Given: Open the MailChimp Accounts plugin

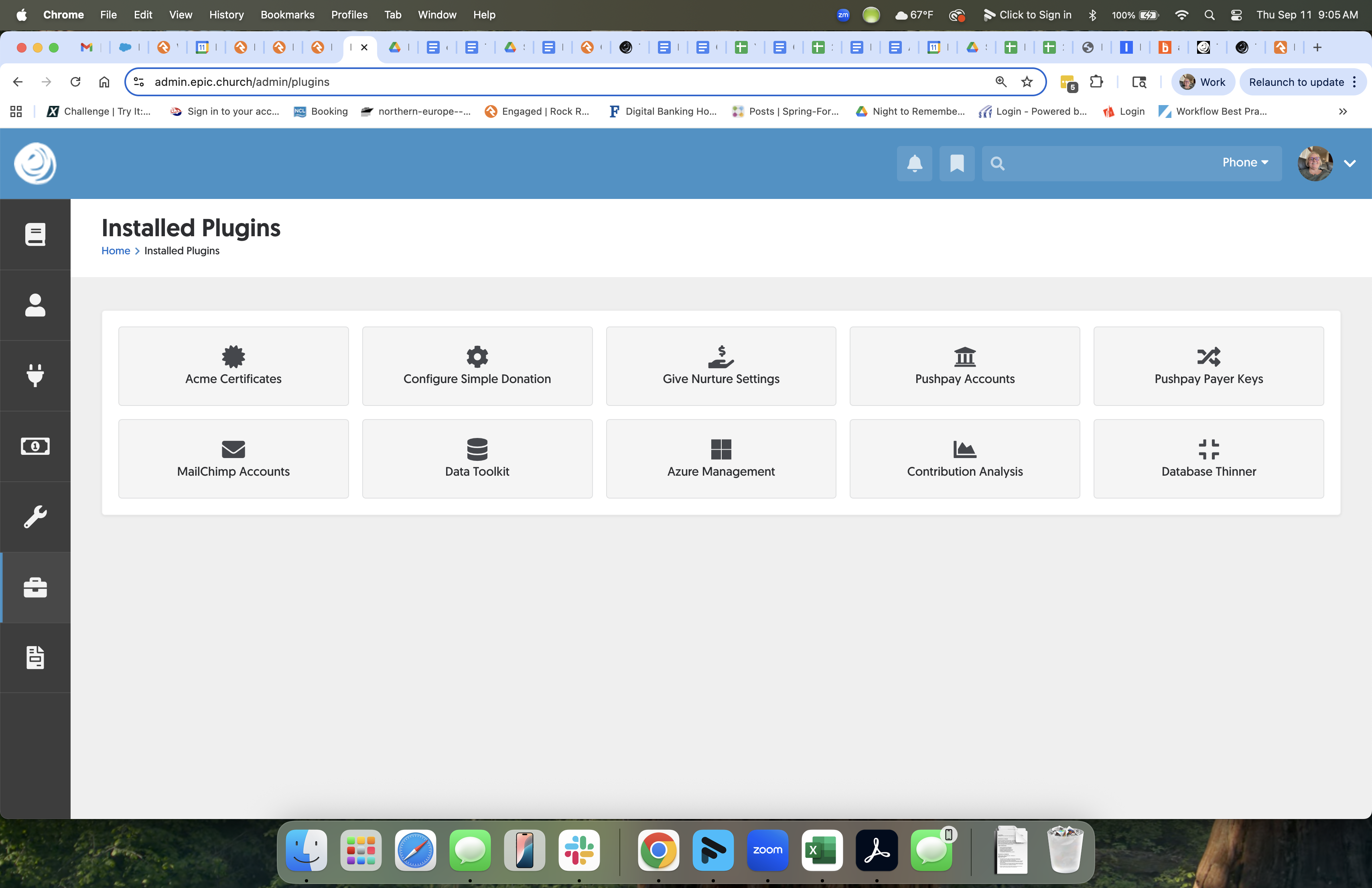Looking at the screenshot, I should tap(233, 459).
